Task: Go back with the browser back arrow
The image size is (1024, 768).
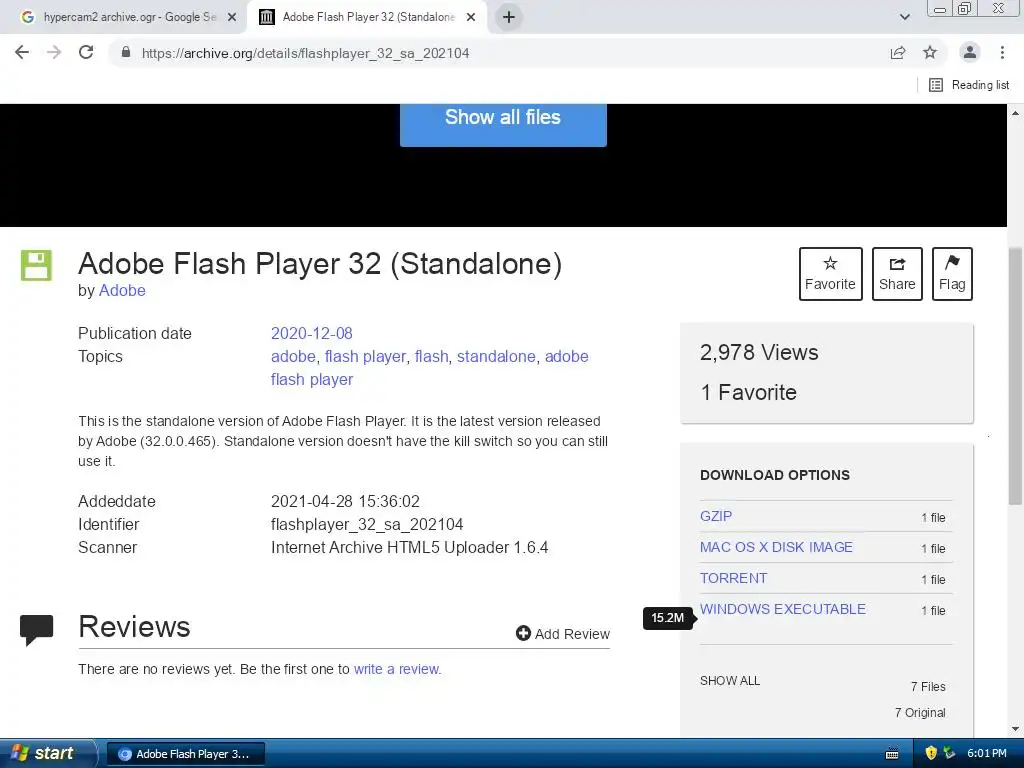Action: coord(22,53)
